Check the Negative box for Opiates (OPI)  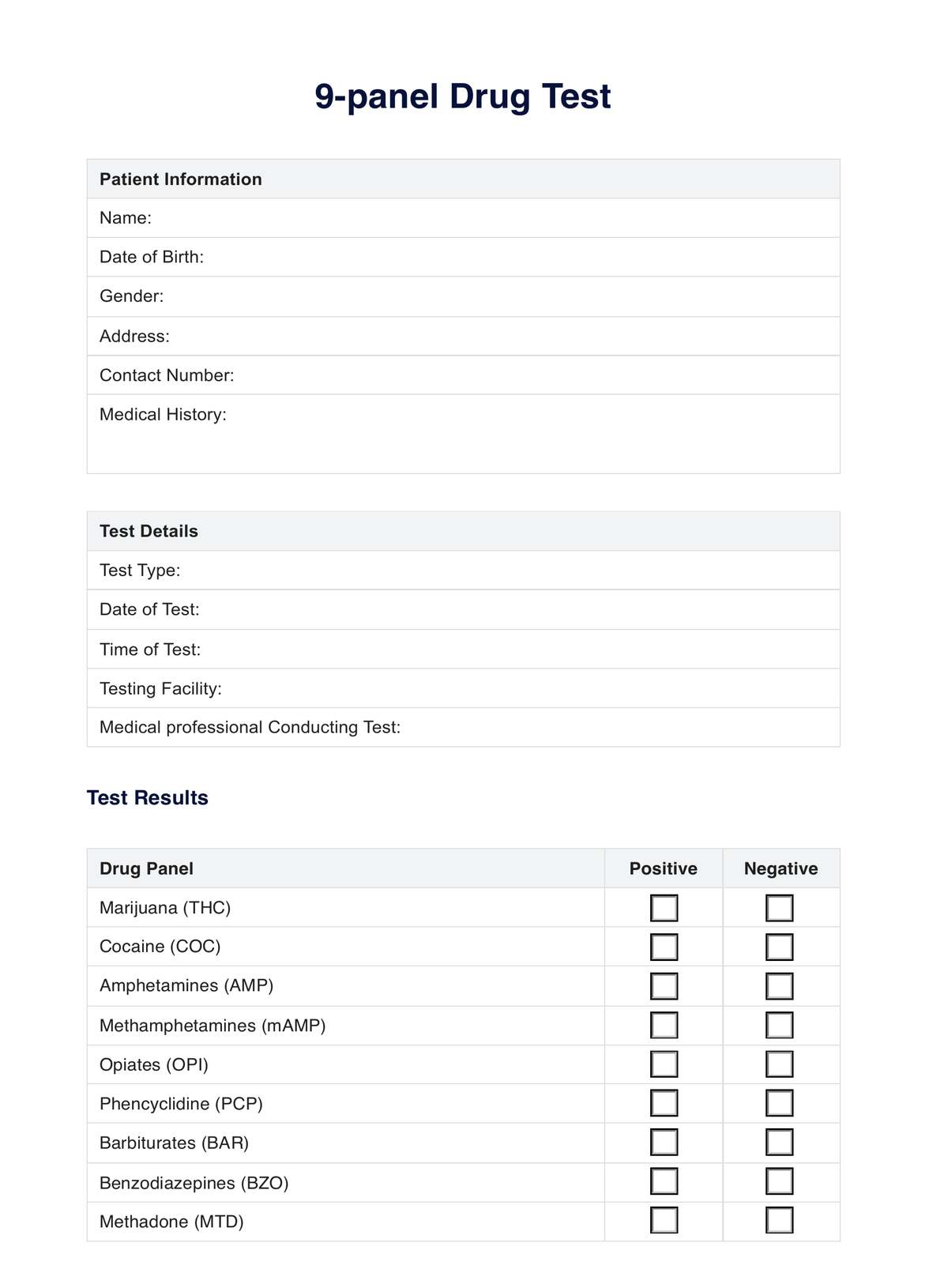click(x=779, y=1064)
